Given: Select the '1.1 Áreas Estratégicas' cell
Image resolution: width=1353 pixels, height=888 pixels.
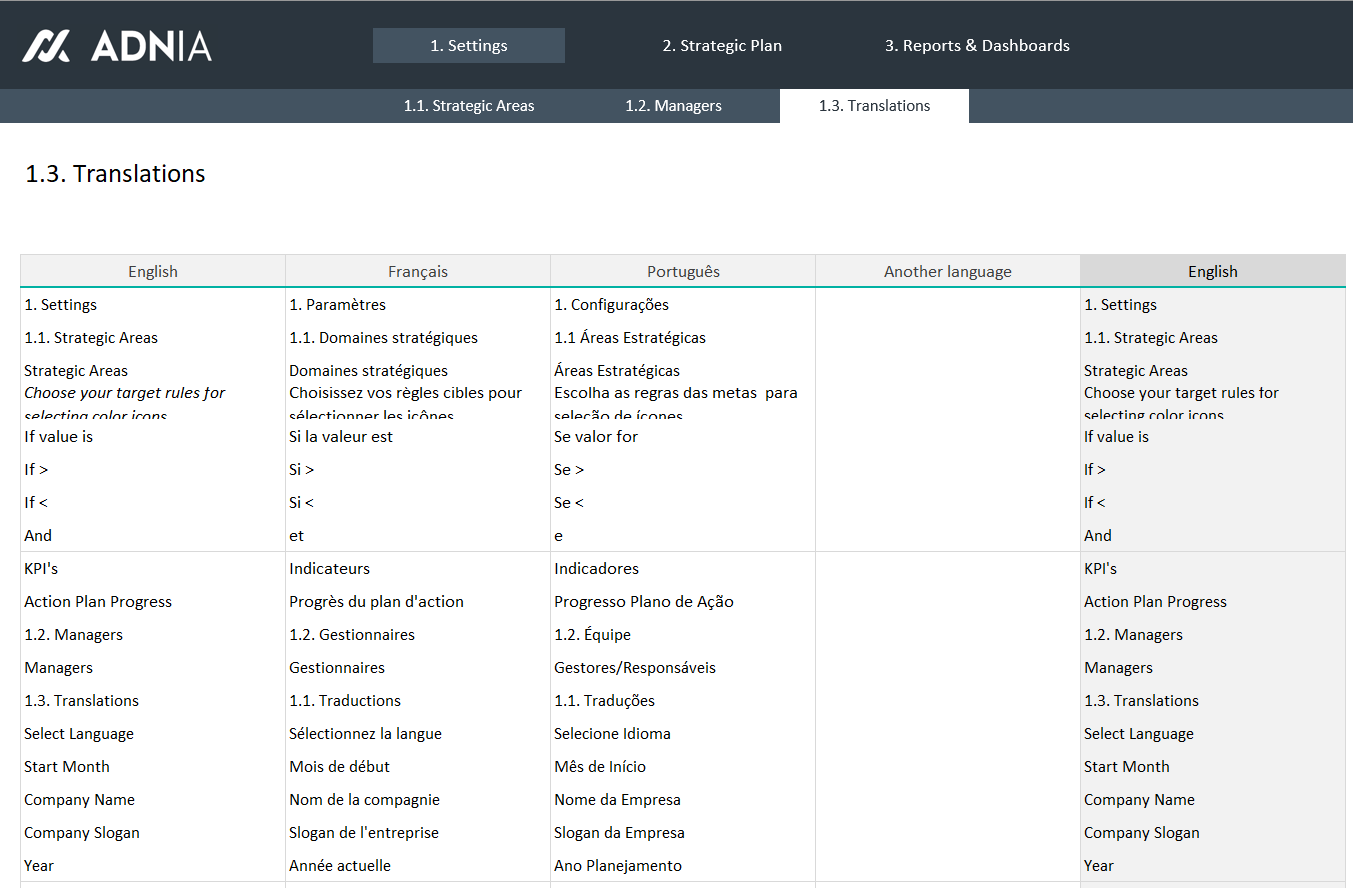Looking at the screenshot, I should [x=629, y=338].
